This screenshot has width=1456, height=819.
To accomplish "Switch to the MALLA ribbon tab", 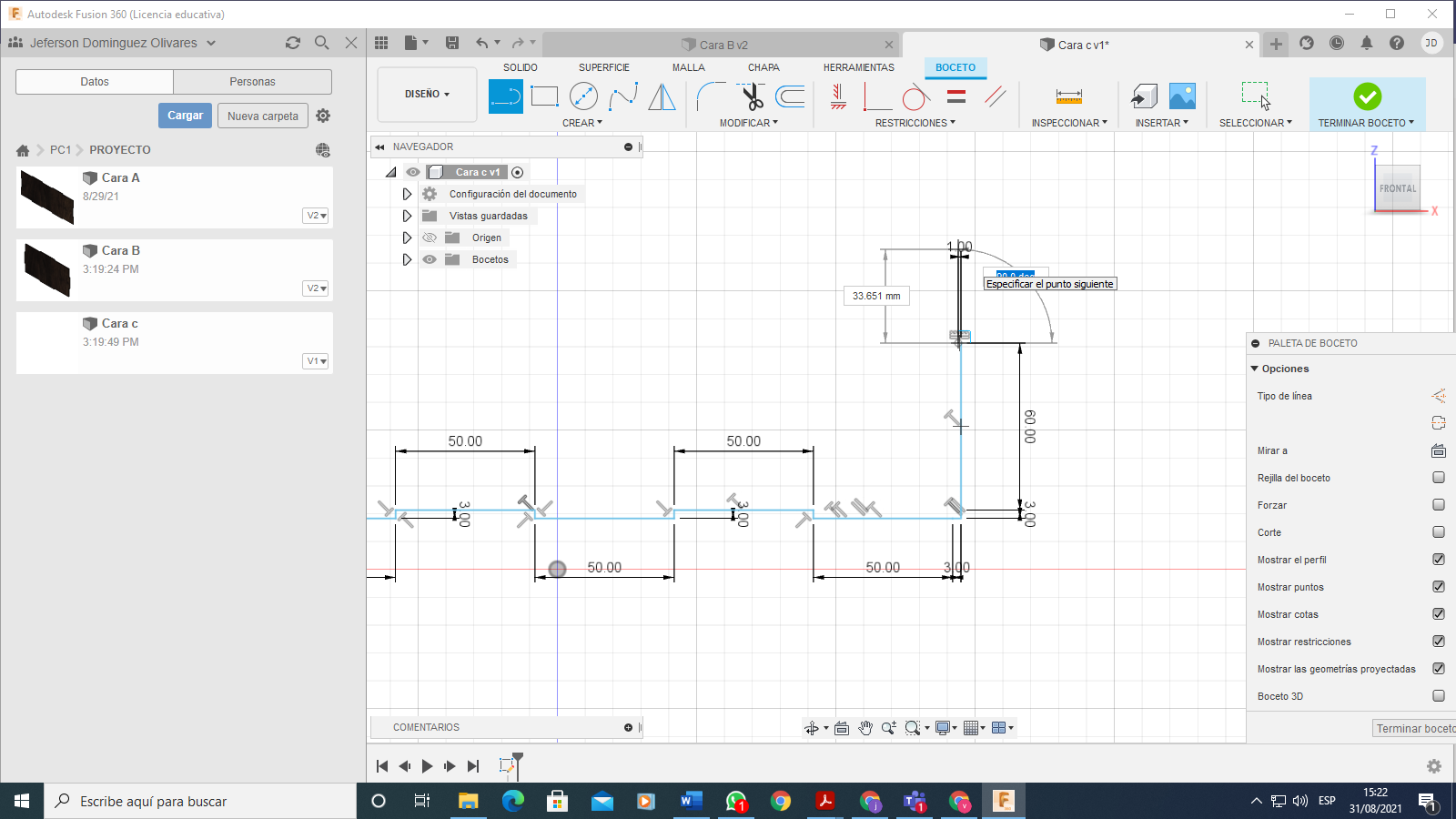I will tap(689, 67).
